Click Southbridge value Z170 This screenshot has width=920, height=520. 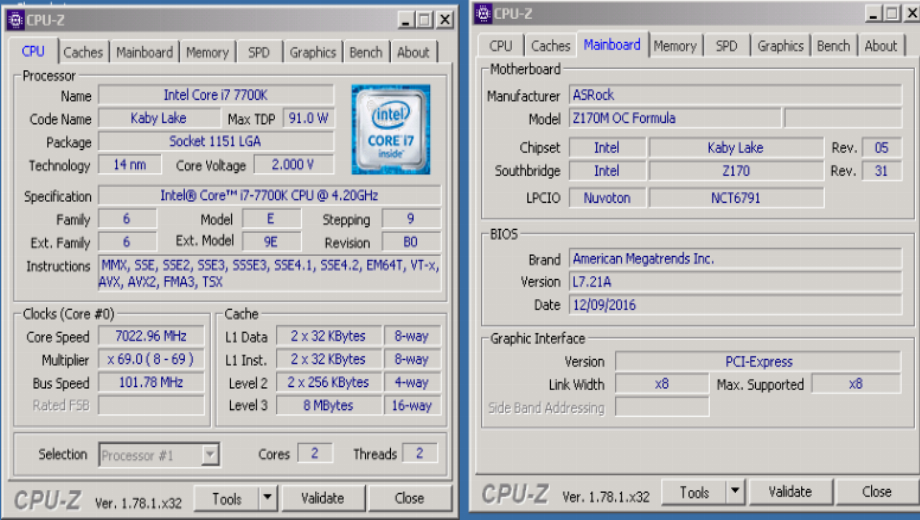(x=736, y=171)
